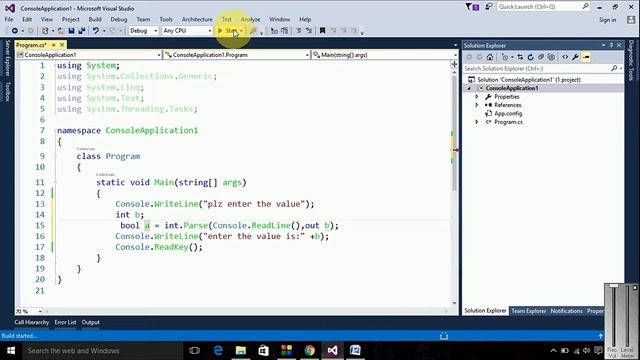Viewport: 640px width, 360px height.
Task: Click the editor vertical scrollbar thumb
Action: pos(454,133)
